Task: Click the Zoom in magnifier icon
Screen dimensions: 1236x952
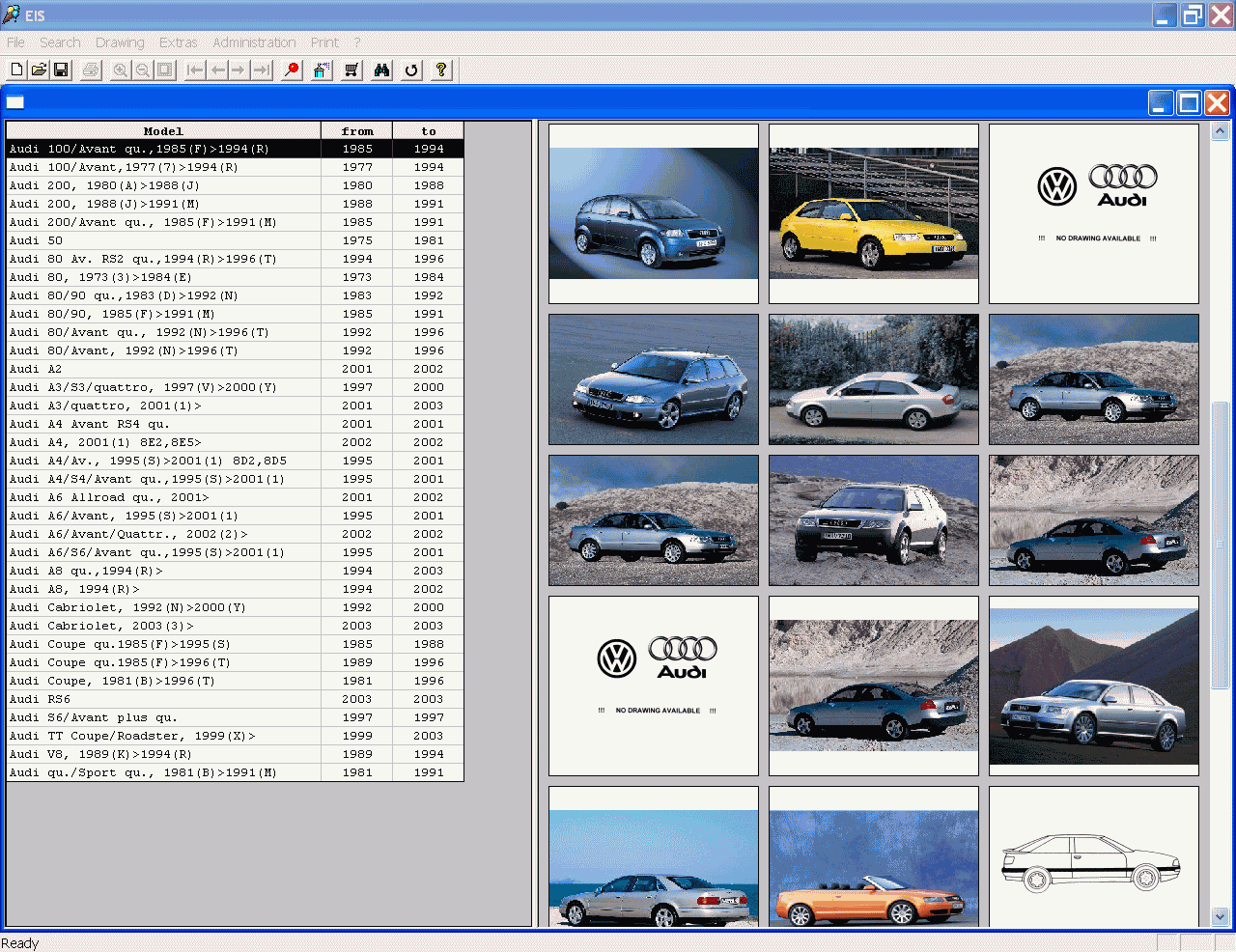Action: point(121,70)
